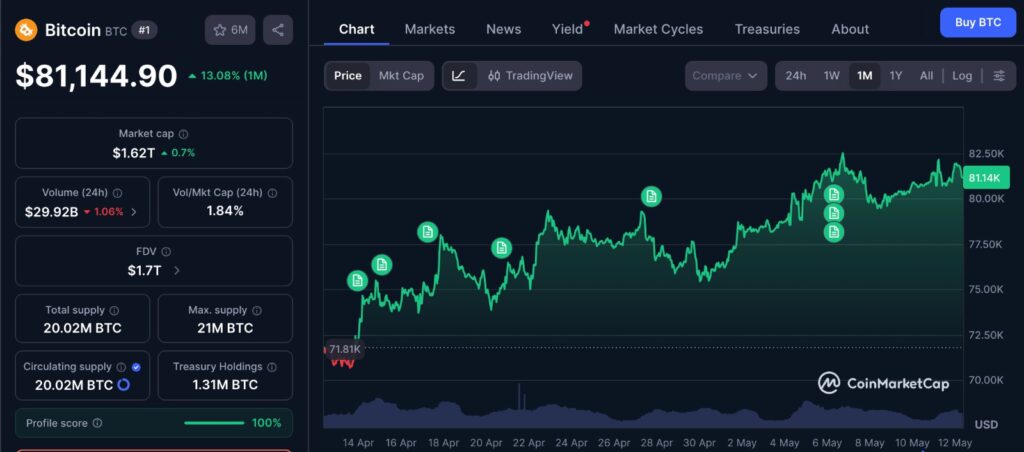Open the share icon button
1024x452 pixels.
pyautogui.click(x=278, y=30)
